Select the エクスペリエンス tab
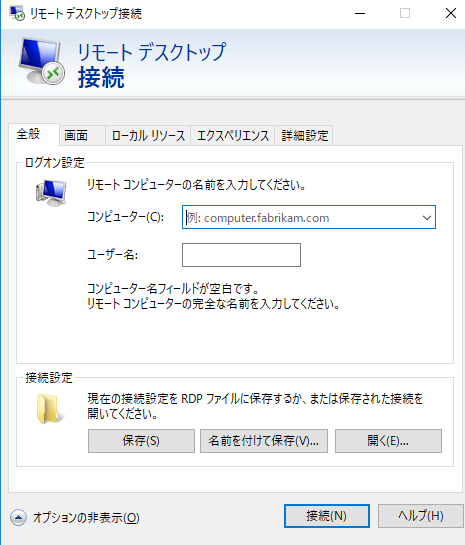 (x=233, y=135)
